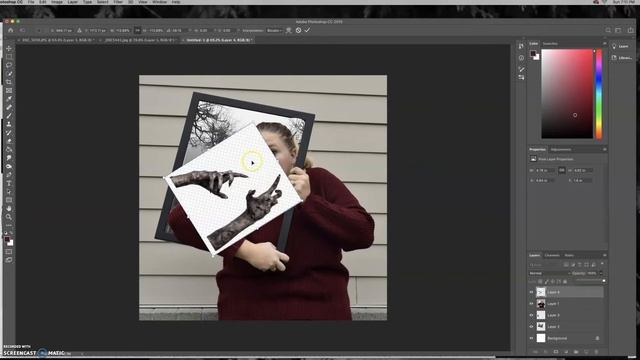Select the Eraser tool
640x360 pixels.
click(x=9, y=141)
